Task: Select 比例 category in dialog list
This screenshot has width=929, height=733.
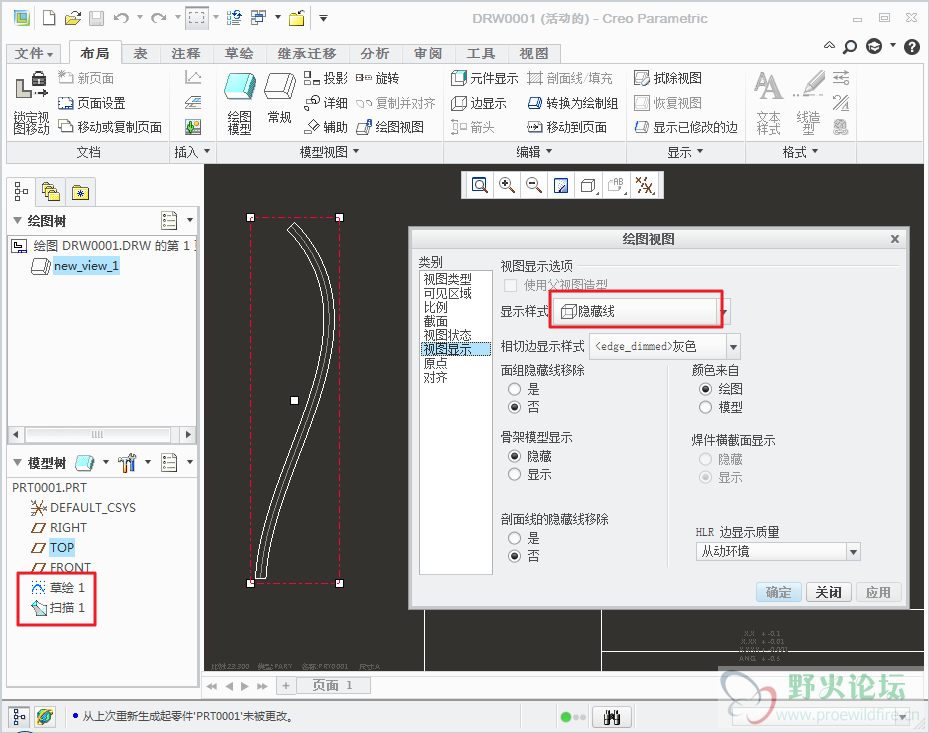Action: coord(435,307)
